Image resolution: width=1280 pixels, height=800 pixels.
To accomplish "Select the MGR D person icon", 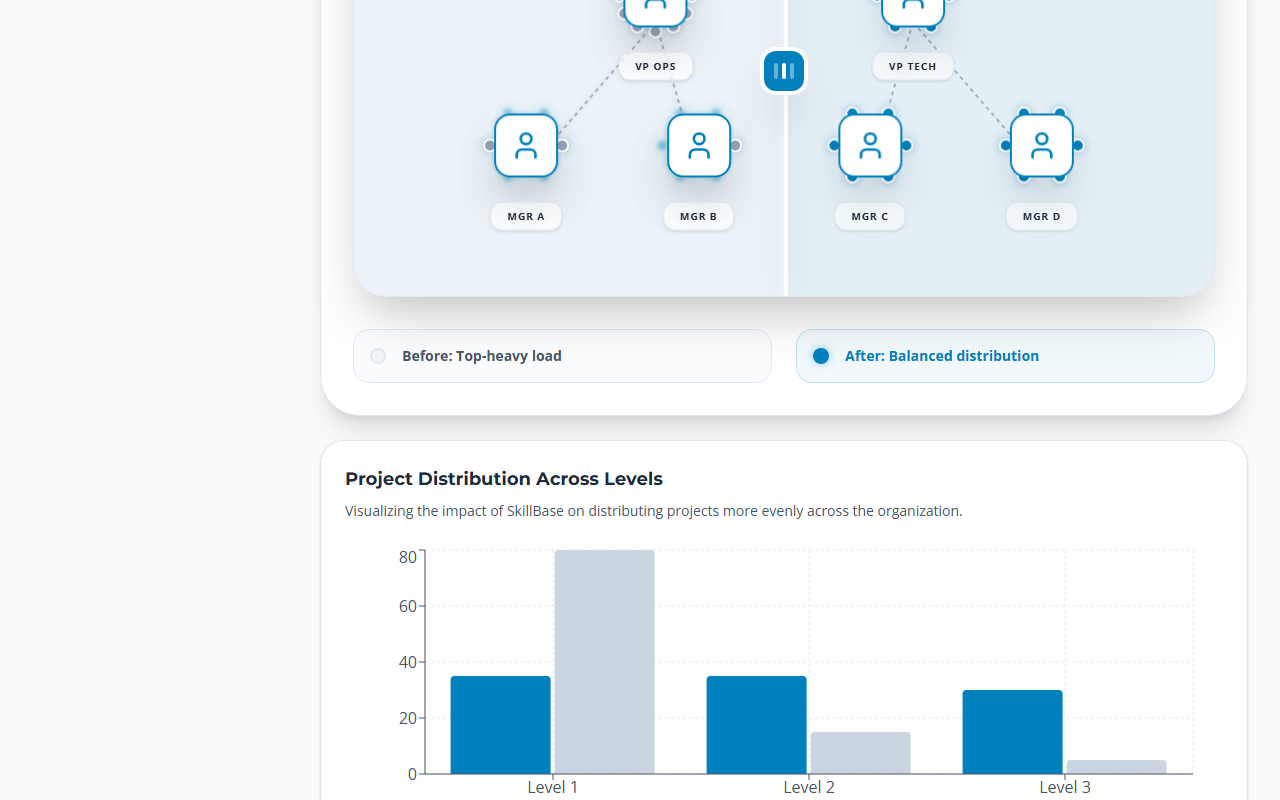I will click(1041, 145).
